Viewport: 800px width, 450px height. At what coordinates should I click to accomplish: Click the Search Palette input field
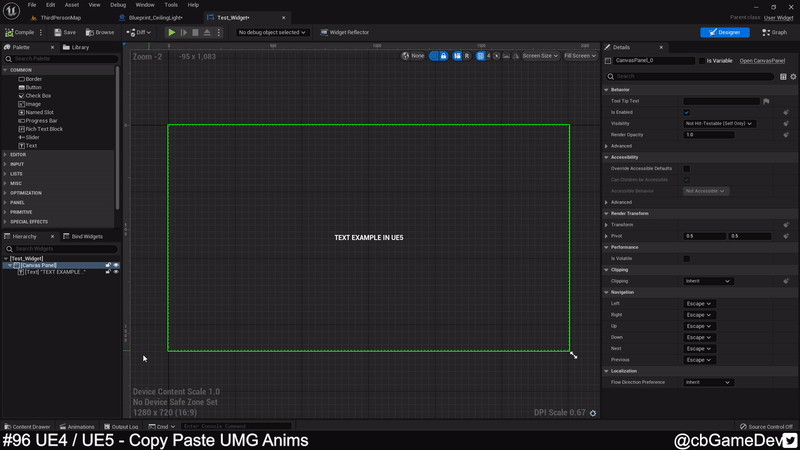(62, 58)
